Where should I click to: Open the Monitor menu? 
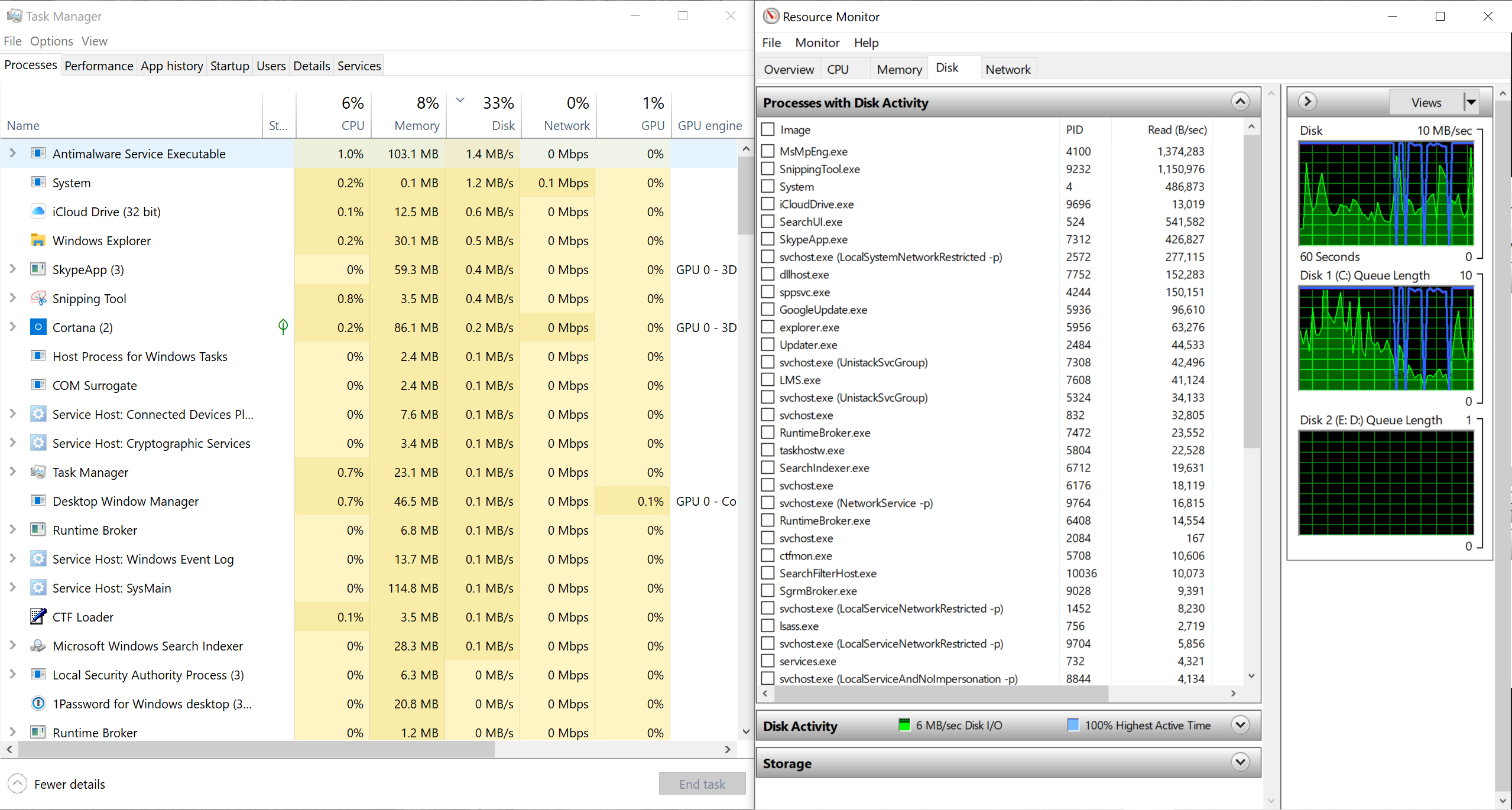[x=817, y=43]
